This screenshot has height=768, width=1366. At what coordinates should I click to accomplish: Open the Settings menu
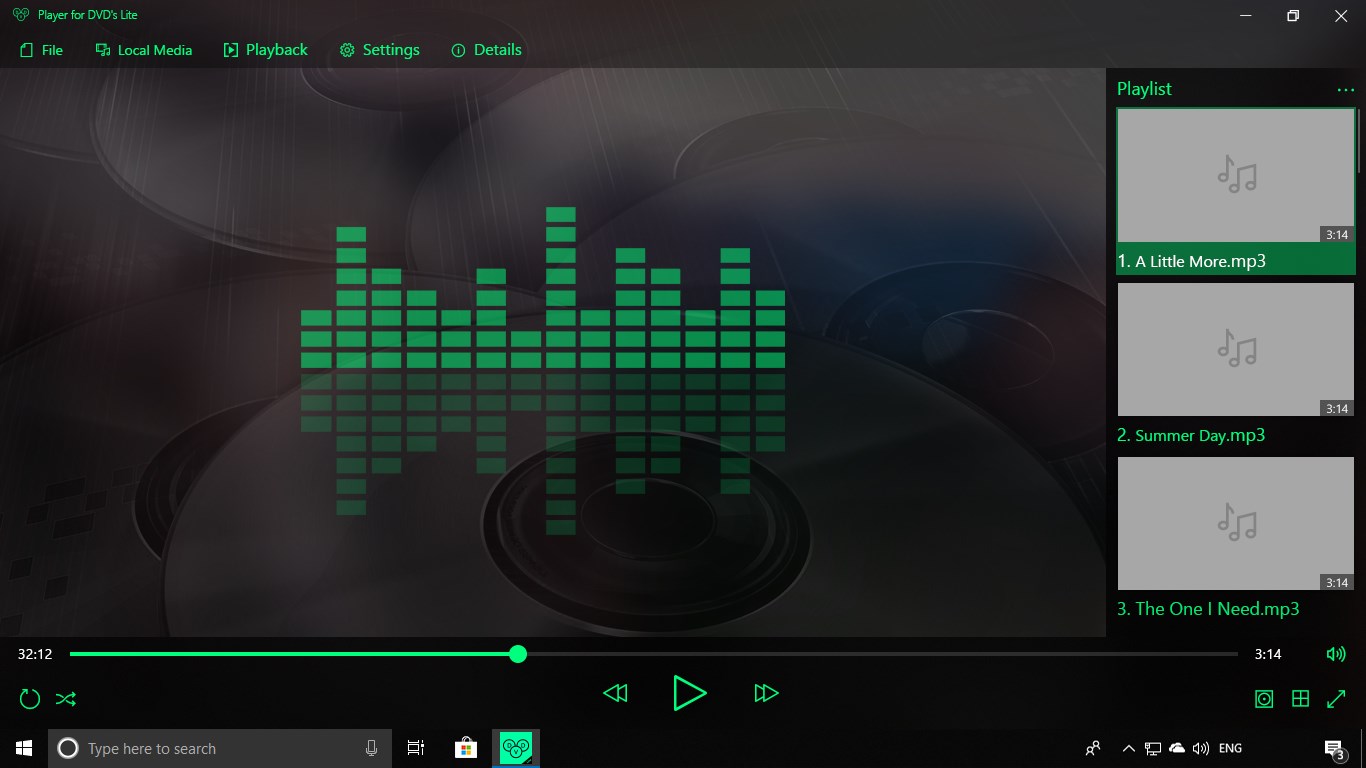(x=379, y=49)
